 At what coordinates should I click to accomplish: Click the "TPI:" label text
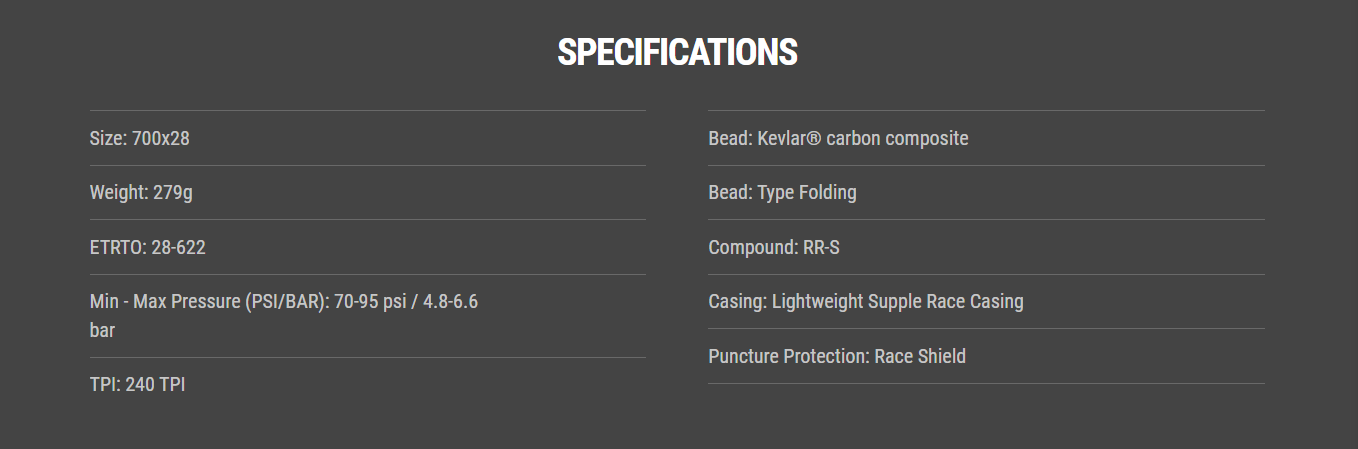(105, 384)
